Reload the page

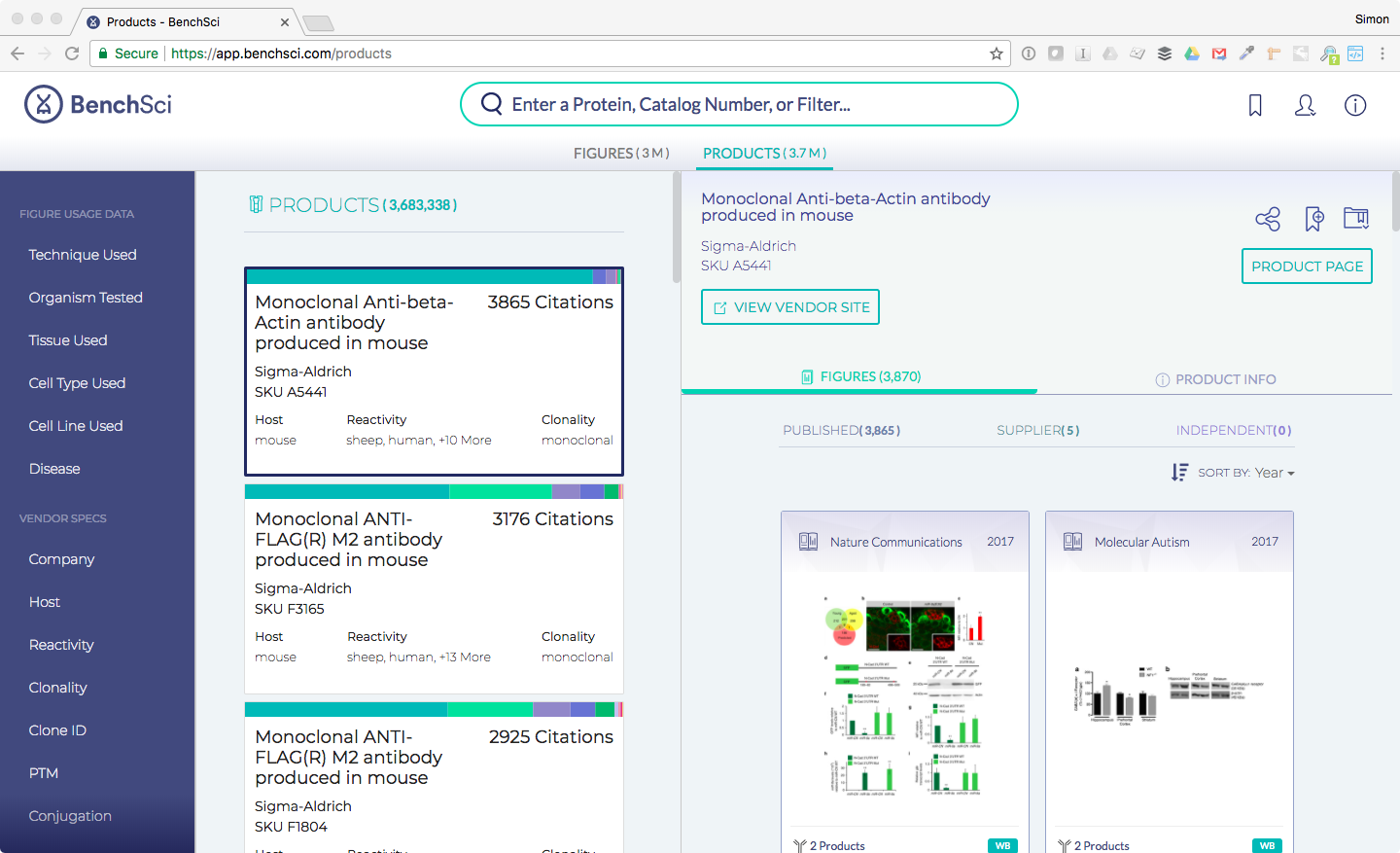tap(72, 53)
